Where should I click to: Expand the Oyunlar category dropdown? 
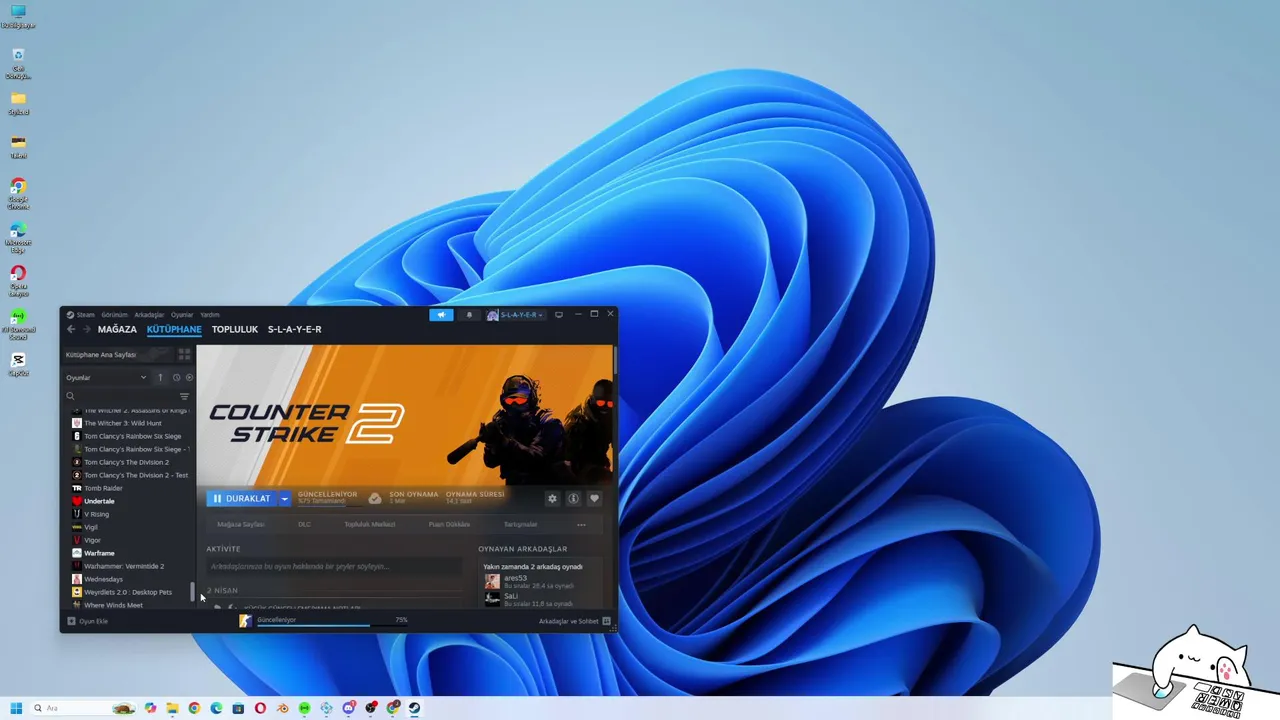pyautogui.click(x=143, y=378)
